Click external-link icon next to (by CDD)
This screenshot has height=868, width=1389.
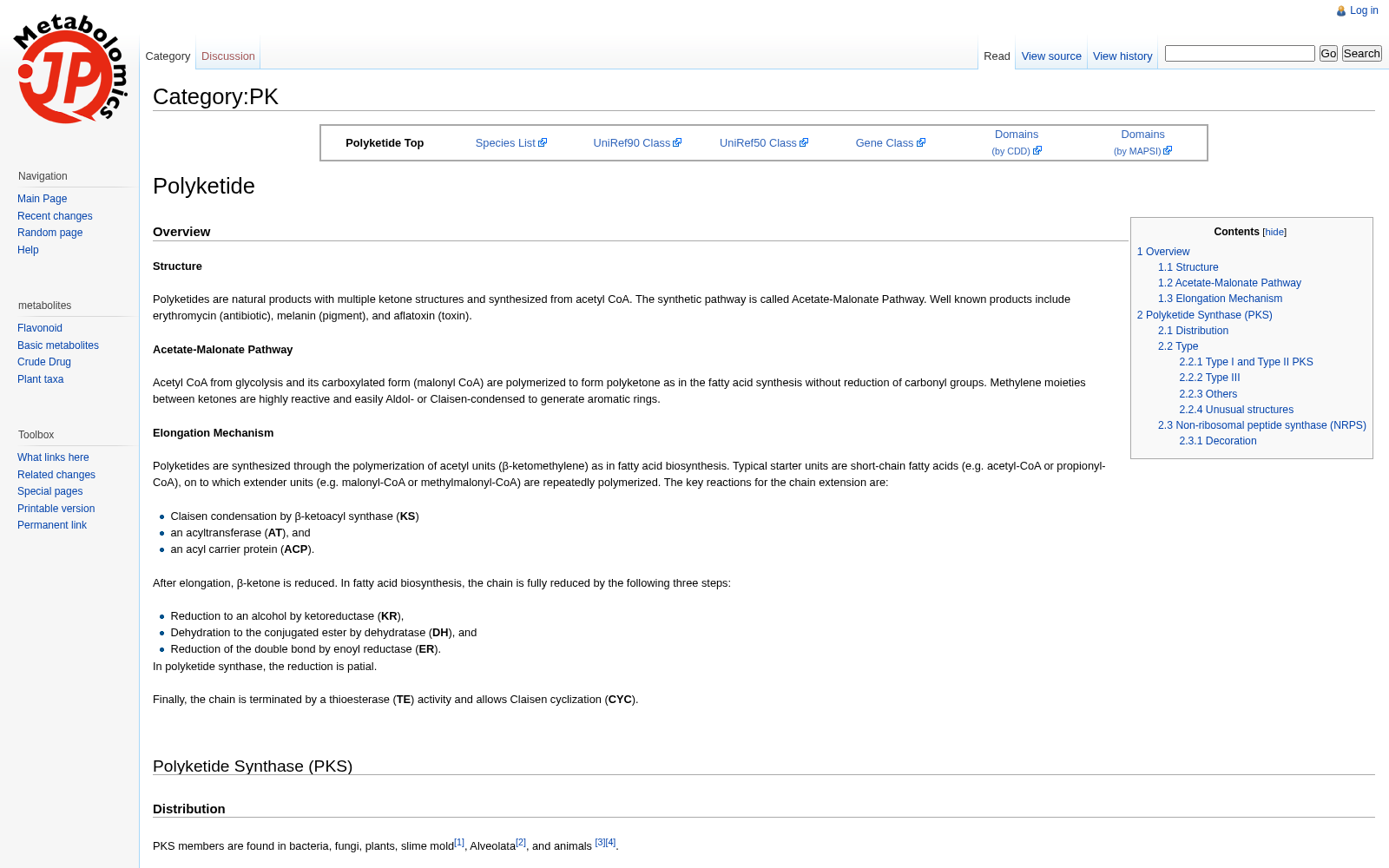coord(1037,150)
